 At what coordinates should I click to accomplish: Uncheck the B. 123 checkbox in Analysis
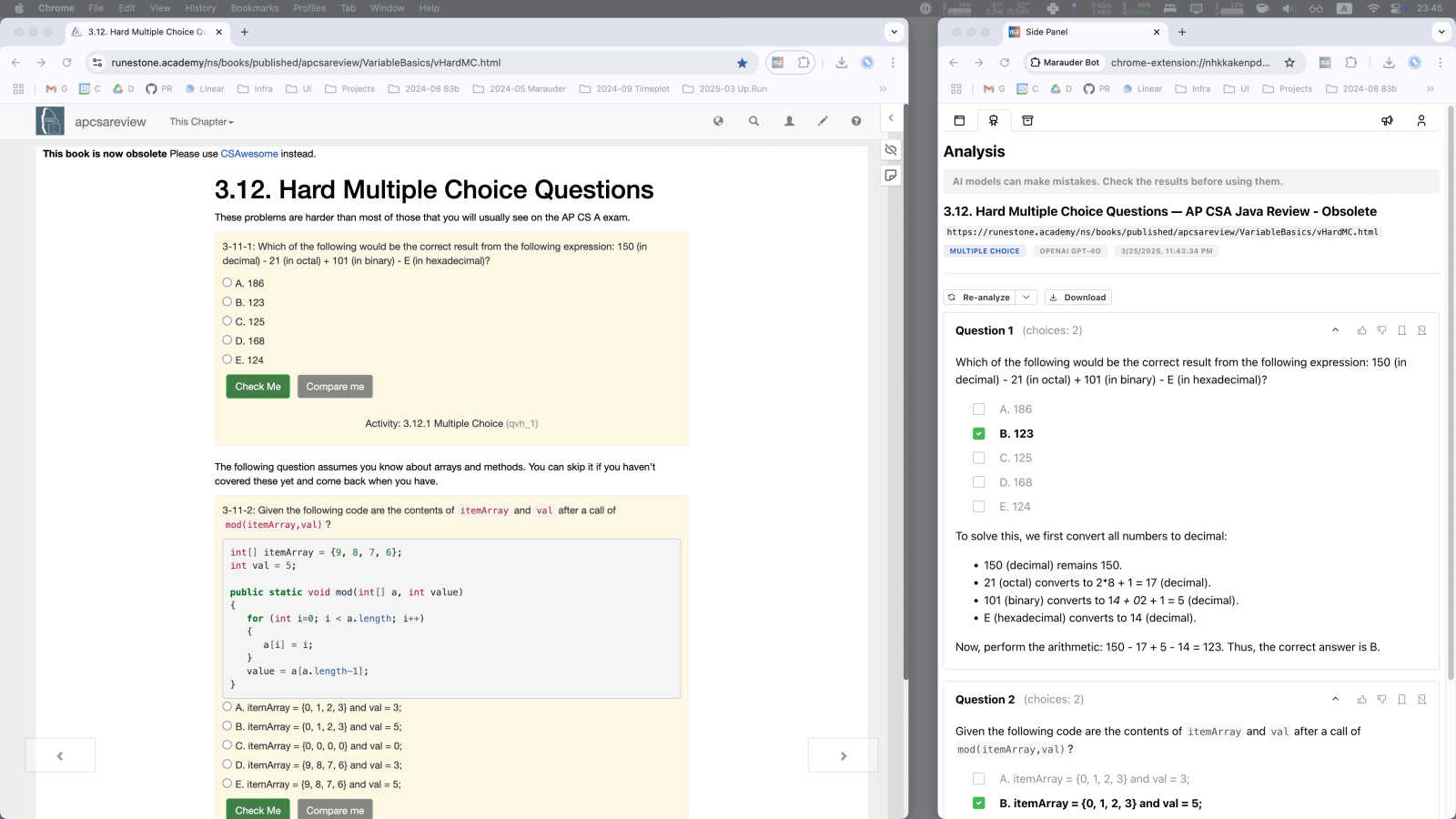[978, 434]
